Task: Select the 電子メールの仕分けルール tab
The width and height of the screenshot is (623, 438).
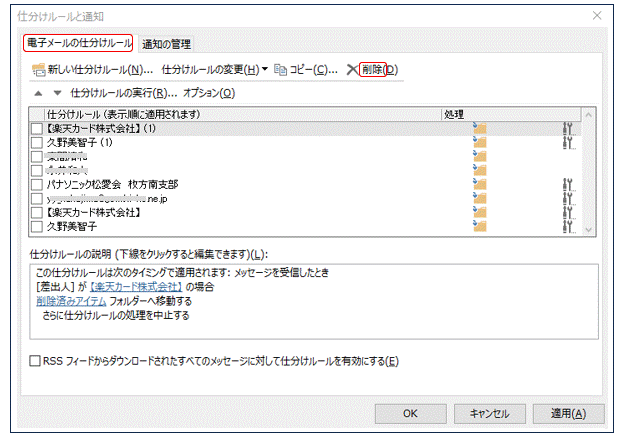Action: 78,44
